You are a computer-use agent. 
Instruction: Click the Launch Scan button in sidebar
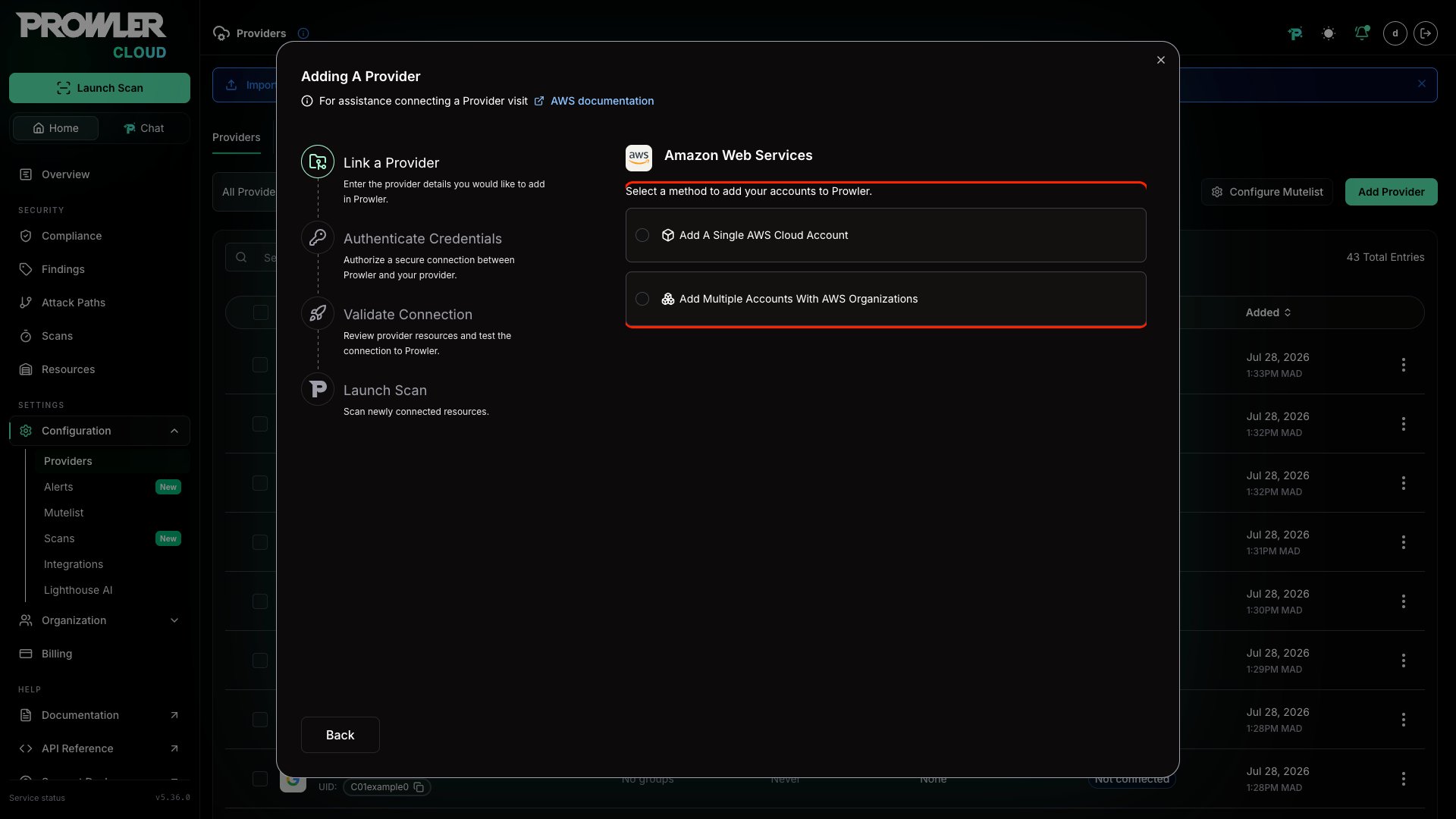(x=99, y=88)
